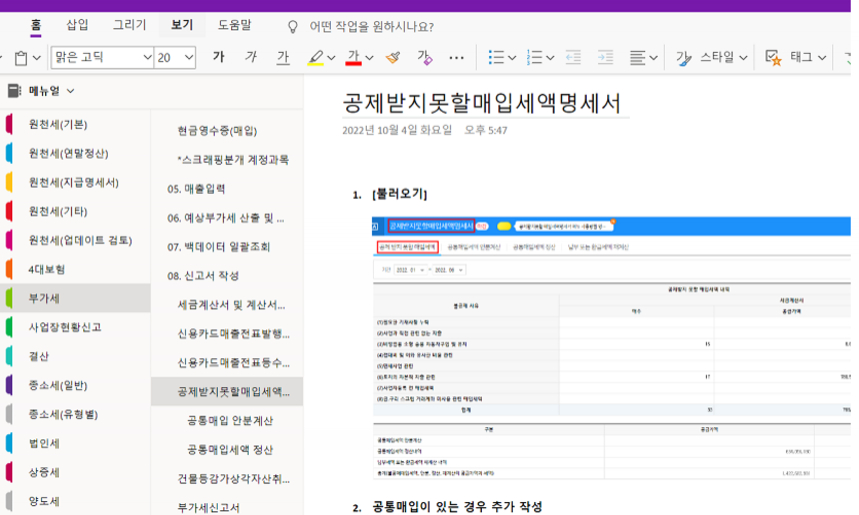Open the 현금영수증(매입) page

[x=227, y=130]
